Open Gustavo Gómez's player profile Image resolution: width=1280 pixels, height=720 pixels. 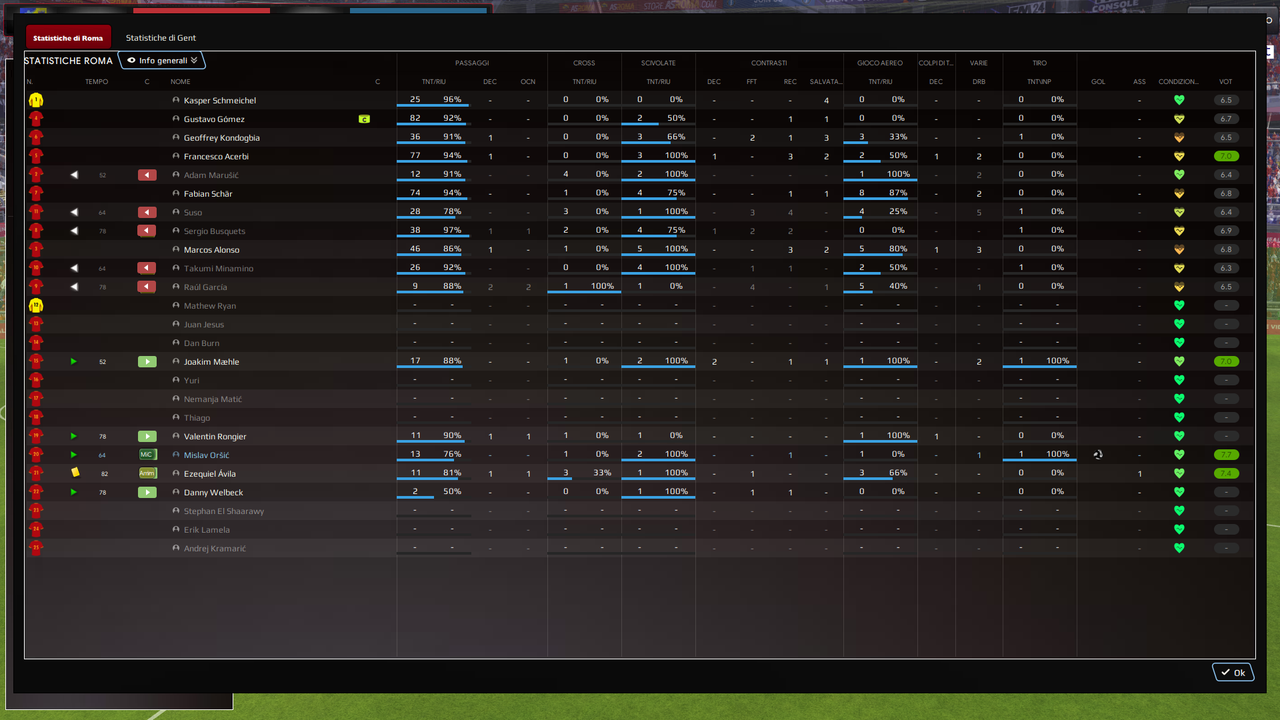[x=214, y=119]
